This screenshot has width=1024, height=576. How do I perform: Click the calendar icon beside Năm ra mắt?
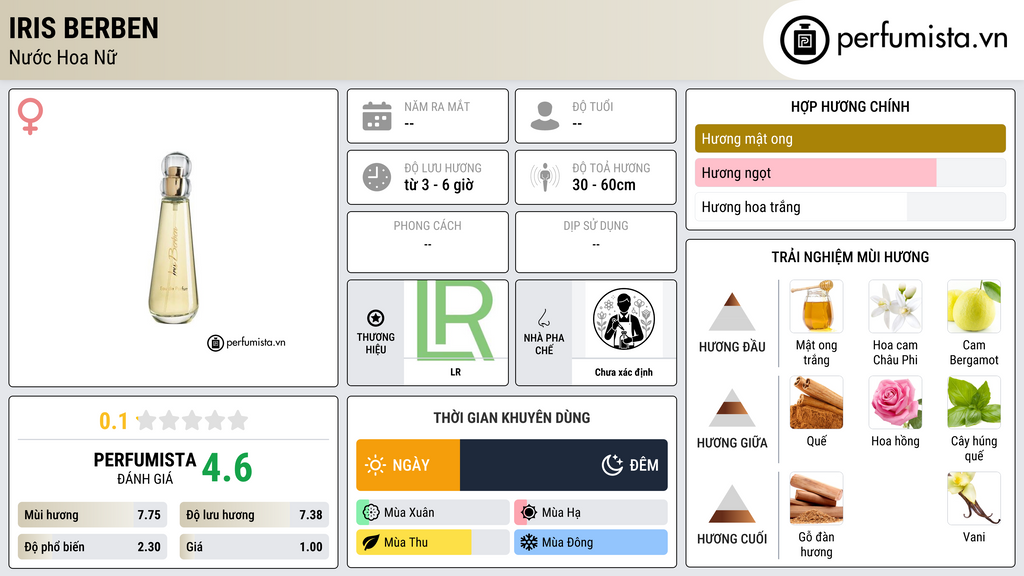coord(377,116)
